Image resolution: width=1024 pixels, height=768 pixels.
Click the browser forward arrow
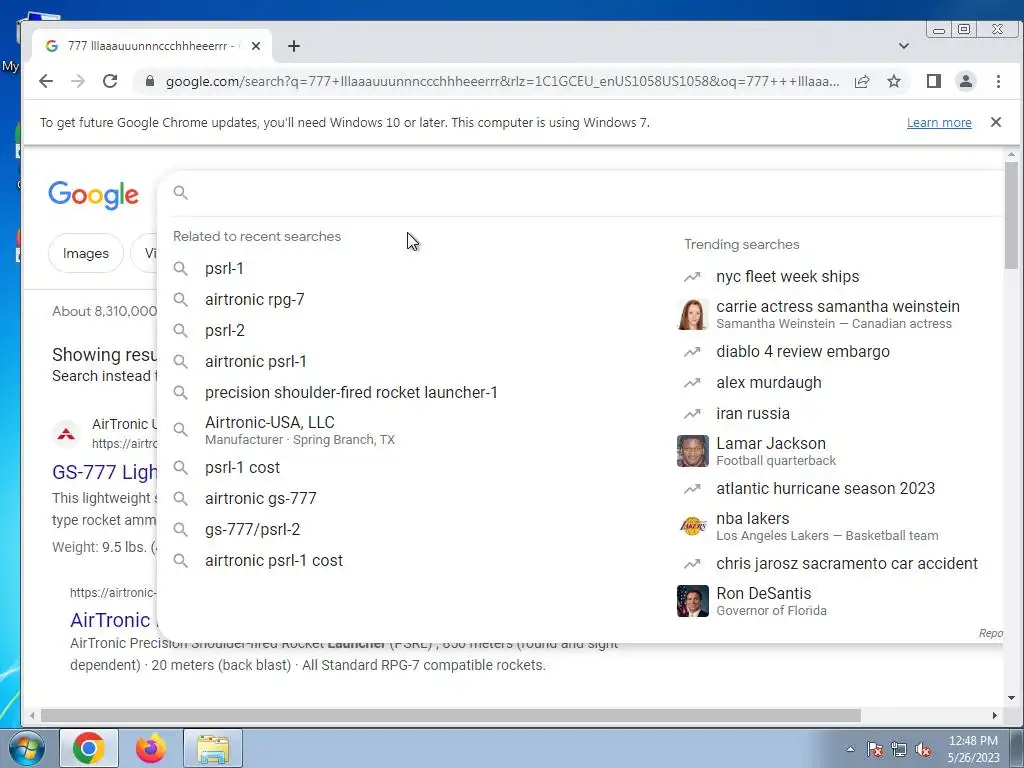[x=78, y=81]
